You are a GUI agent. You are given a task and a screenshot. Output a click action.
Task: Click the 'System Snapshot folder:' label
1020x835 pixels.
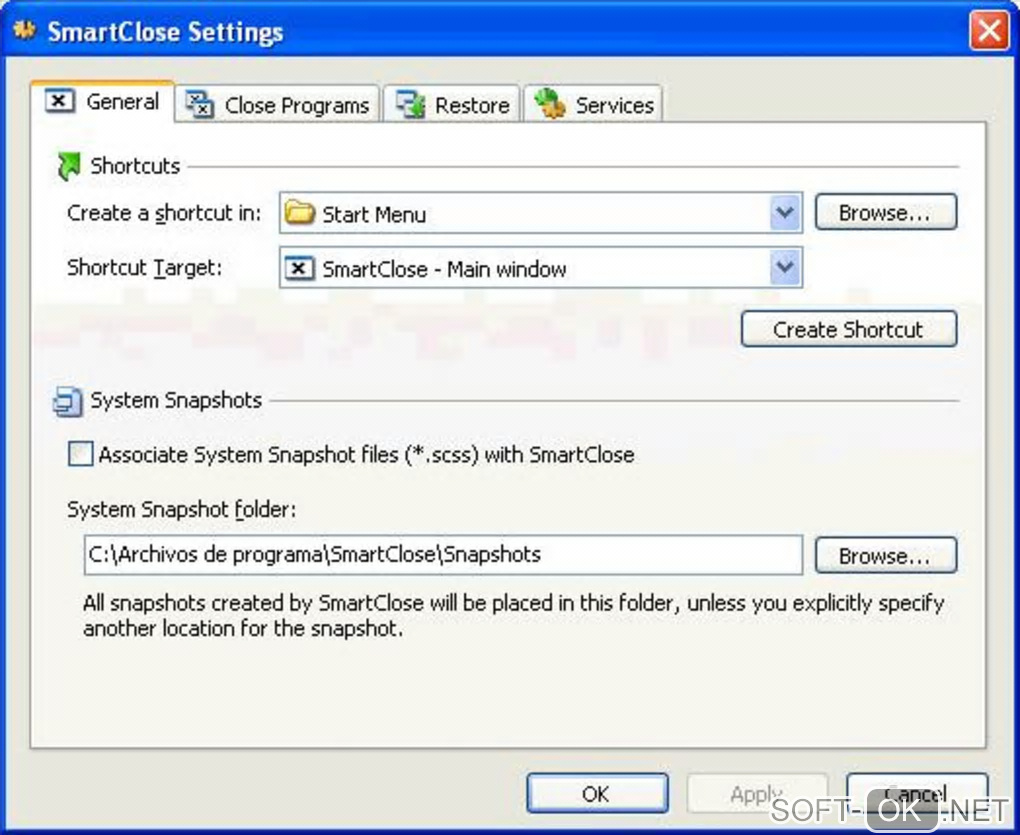181,510
